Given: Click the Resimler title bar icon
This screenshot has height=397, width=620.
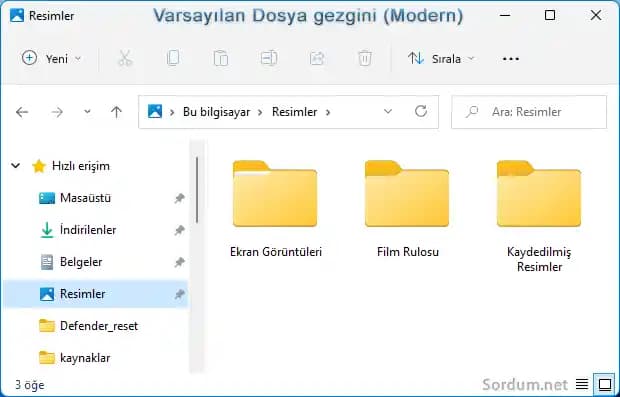Looking at the screenshot, I should click(17, 15).
